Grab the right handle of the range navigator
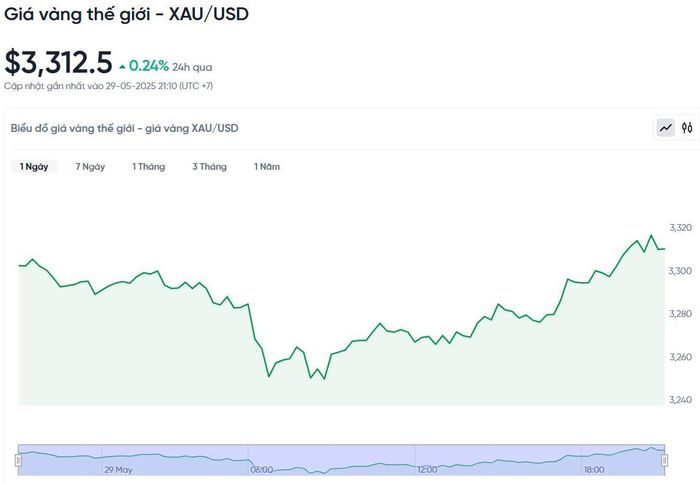The width and height of the screenshot is (700, 483). 665,460
